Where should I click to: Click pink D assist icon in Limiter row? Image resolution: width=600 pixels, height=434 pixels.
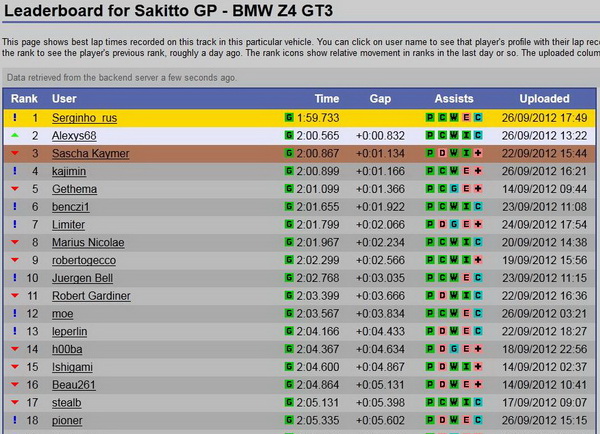point(442,224)
